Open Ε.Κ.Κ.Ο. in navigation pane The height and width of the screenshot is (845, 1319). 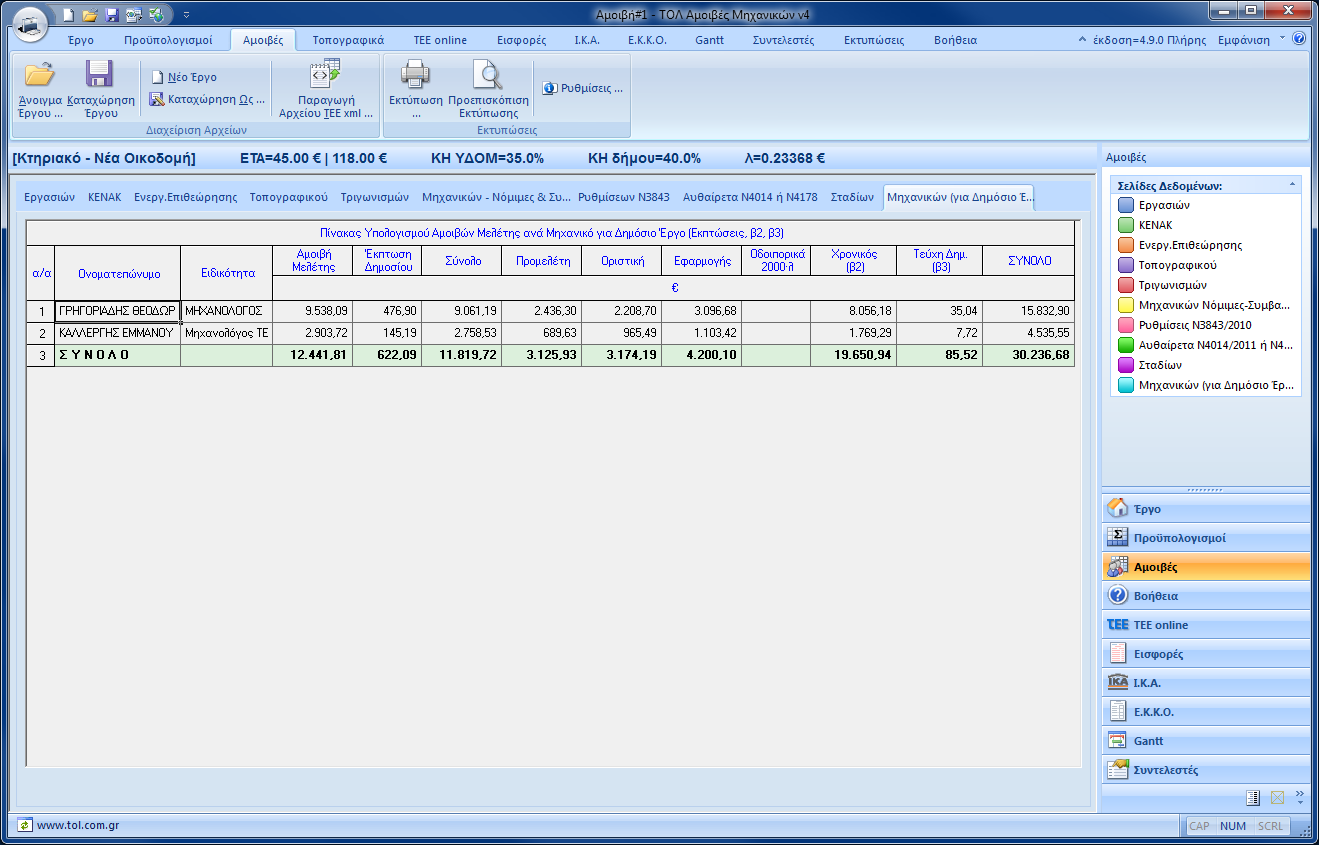[x=1205, y=711]
